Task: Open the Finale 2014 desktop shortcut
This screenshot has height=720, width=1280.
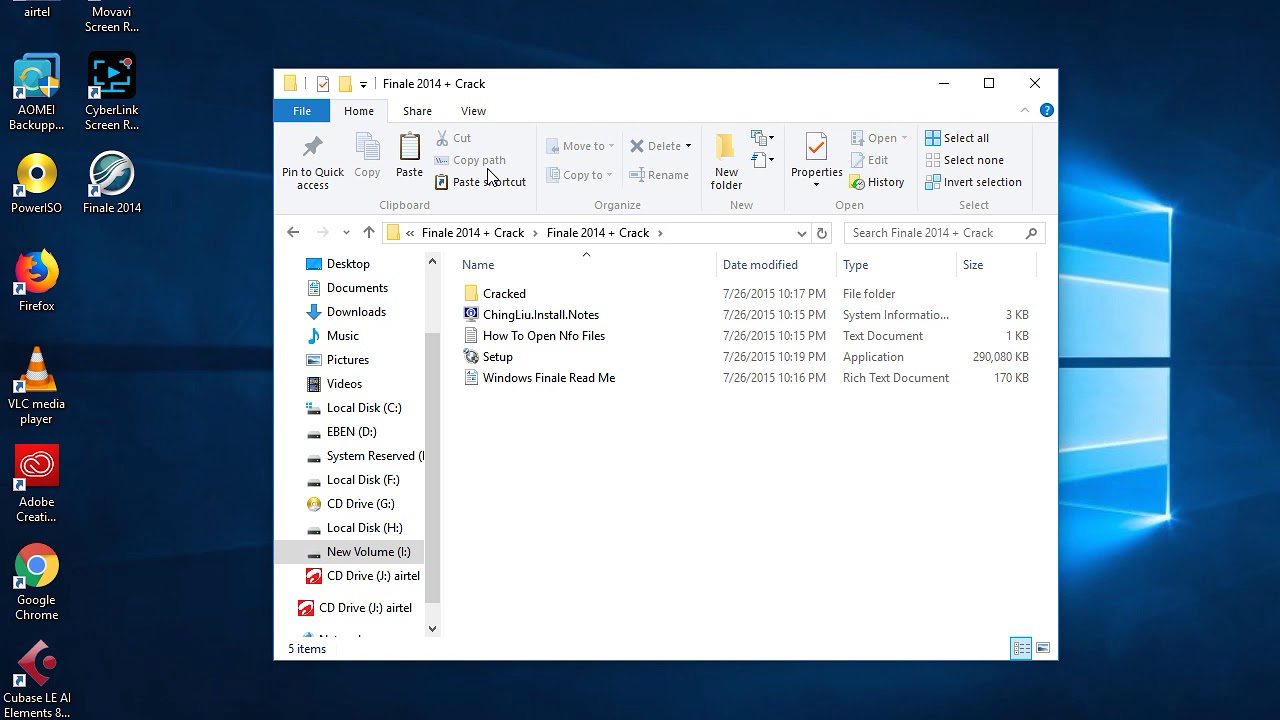Action: [112, 182]
